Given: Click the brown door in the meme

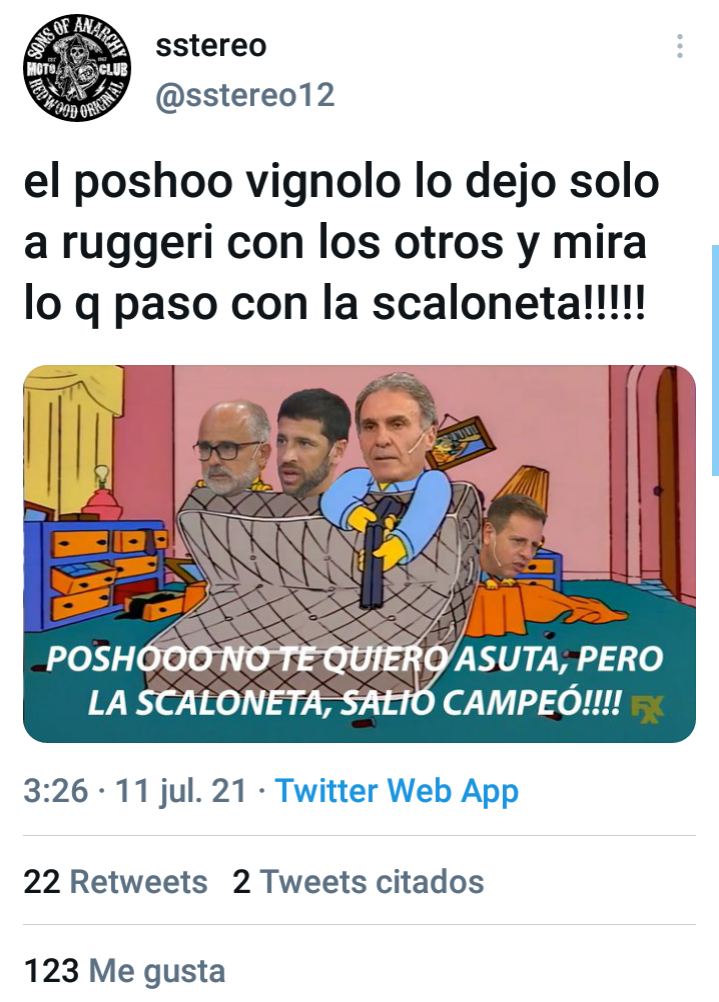Looking at the screenshot, I should 668,482.
